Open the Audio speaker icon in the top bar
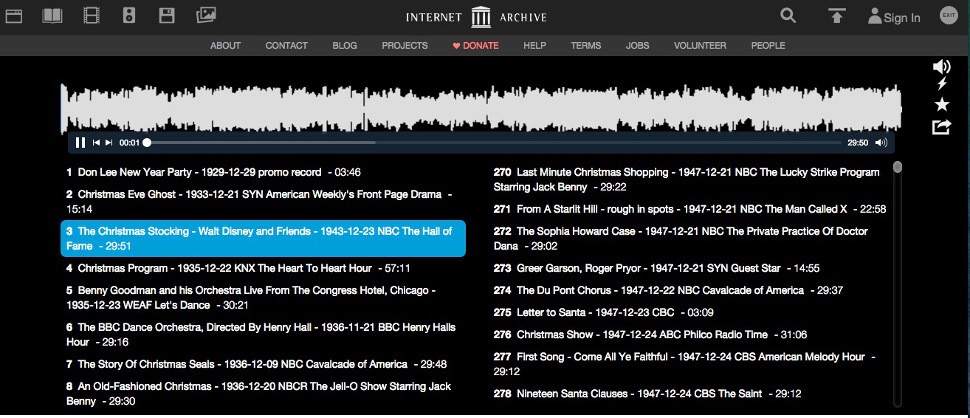970x418 pixels. [x=128, y=15]
